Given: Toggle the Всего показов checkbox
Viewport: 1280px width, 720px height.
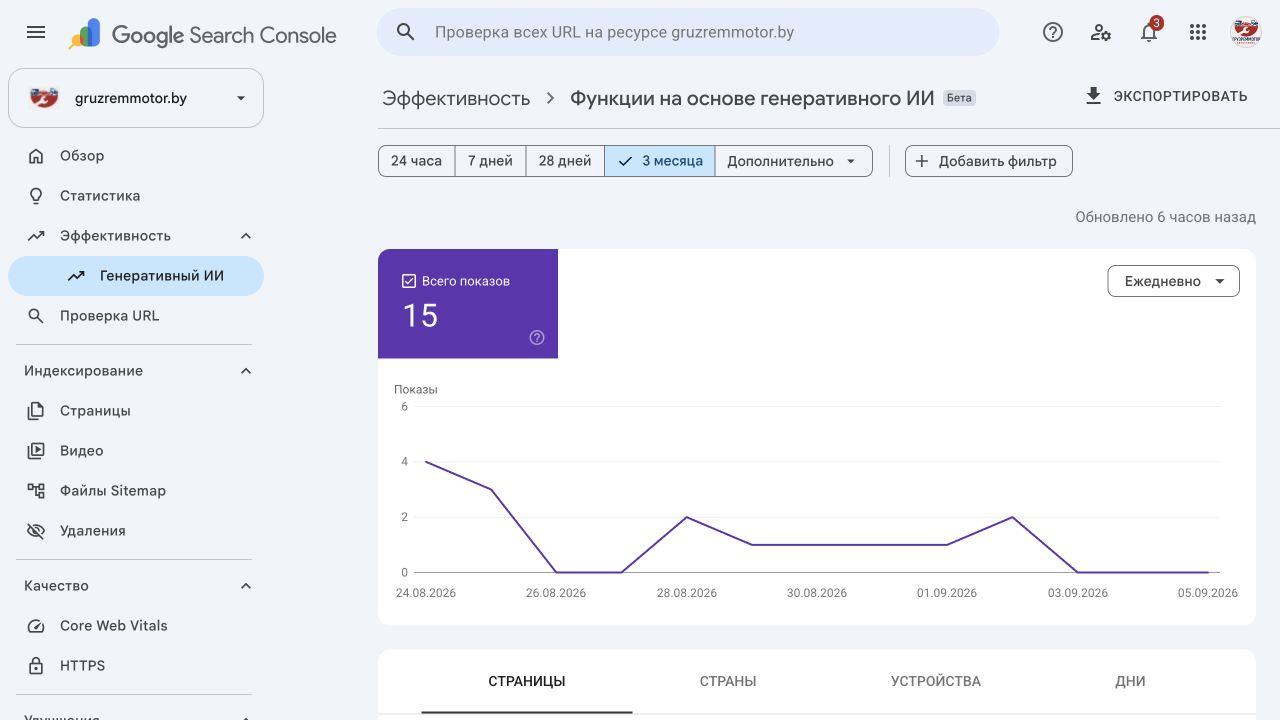Looking at the screenshot, I should pyautogui.click(x=408, y=281).
